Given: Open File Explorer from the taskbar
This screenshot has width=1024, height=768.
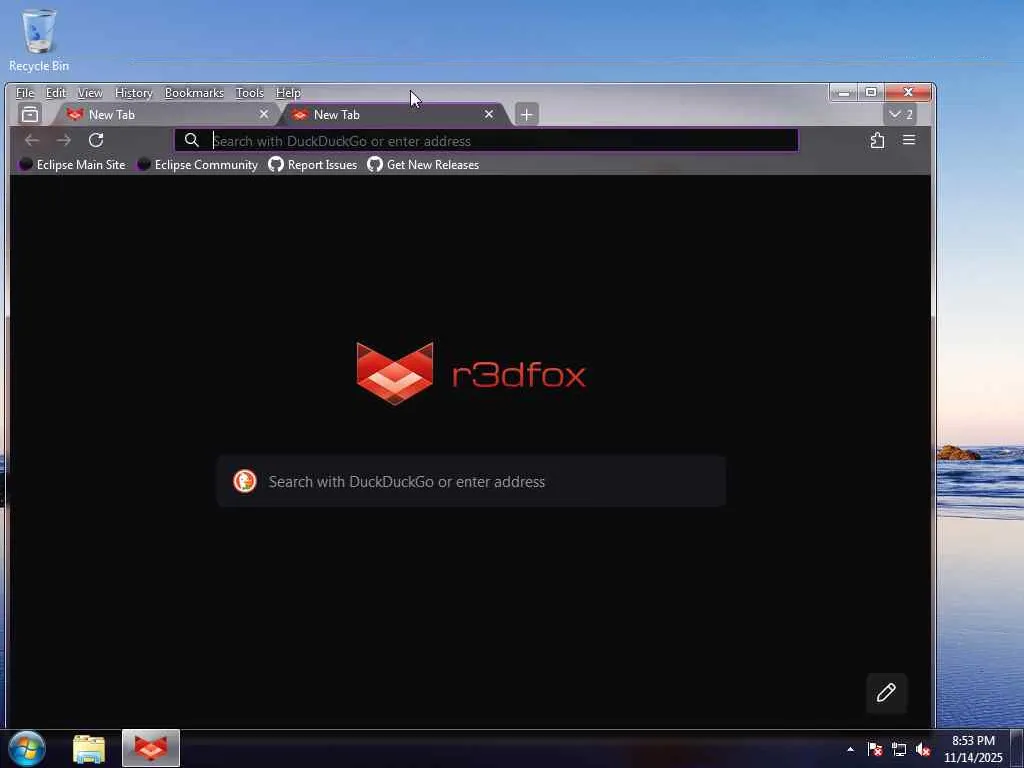Looking at the screenshot, I should point(89,749).
